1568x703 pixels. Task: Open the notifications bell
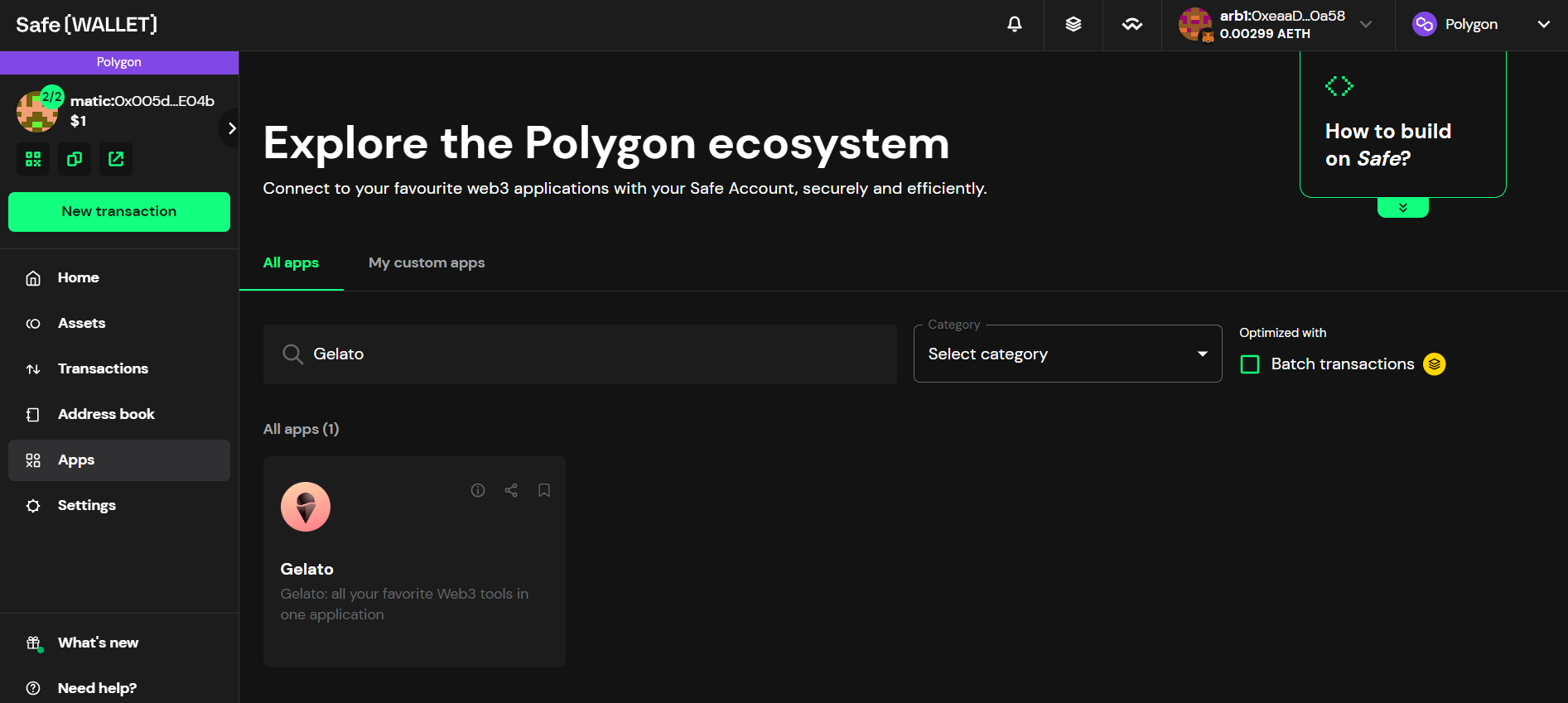pos(1014,24)
